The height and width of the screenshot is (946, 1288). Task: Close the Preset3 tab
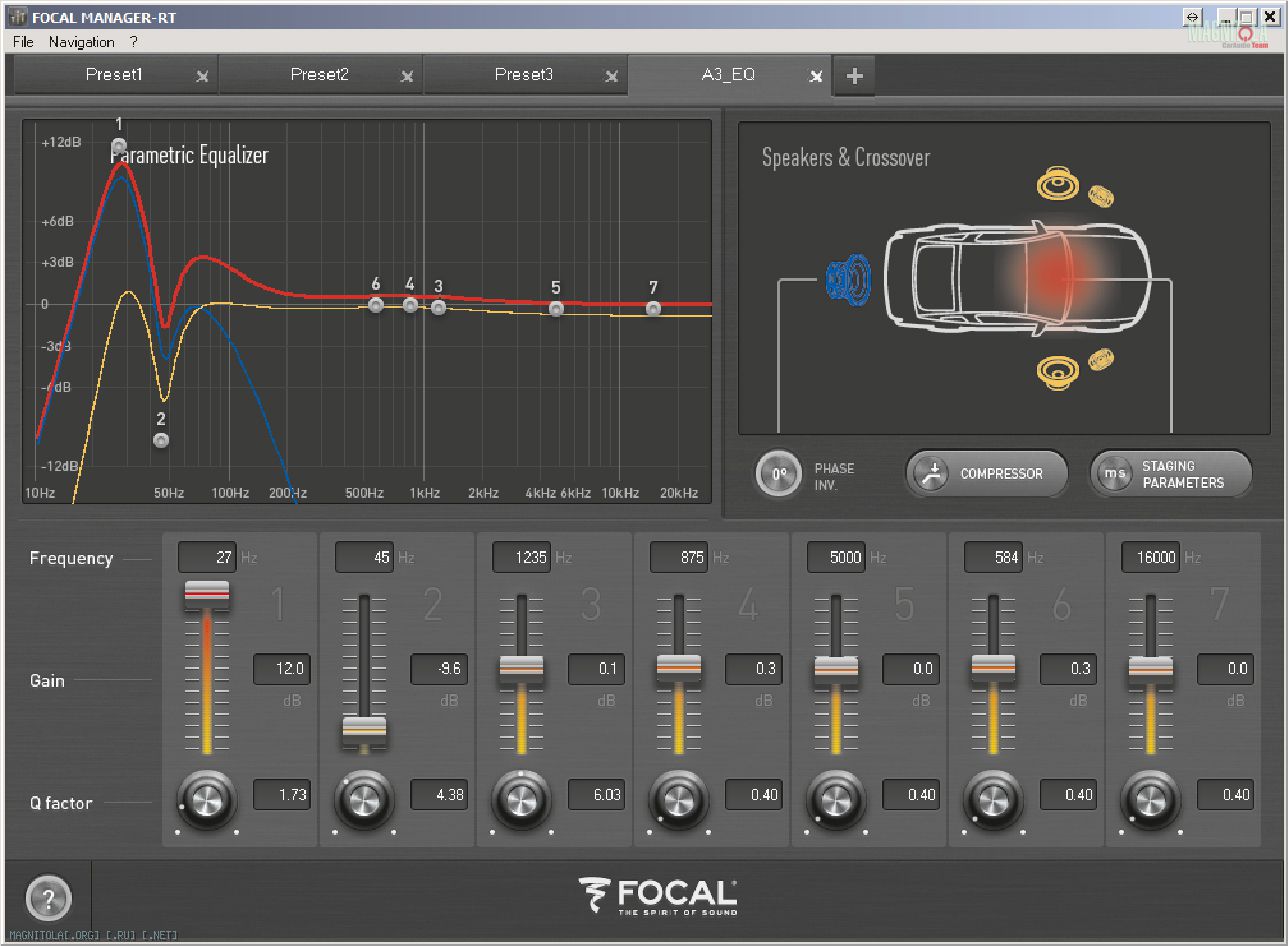612,76
